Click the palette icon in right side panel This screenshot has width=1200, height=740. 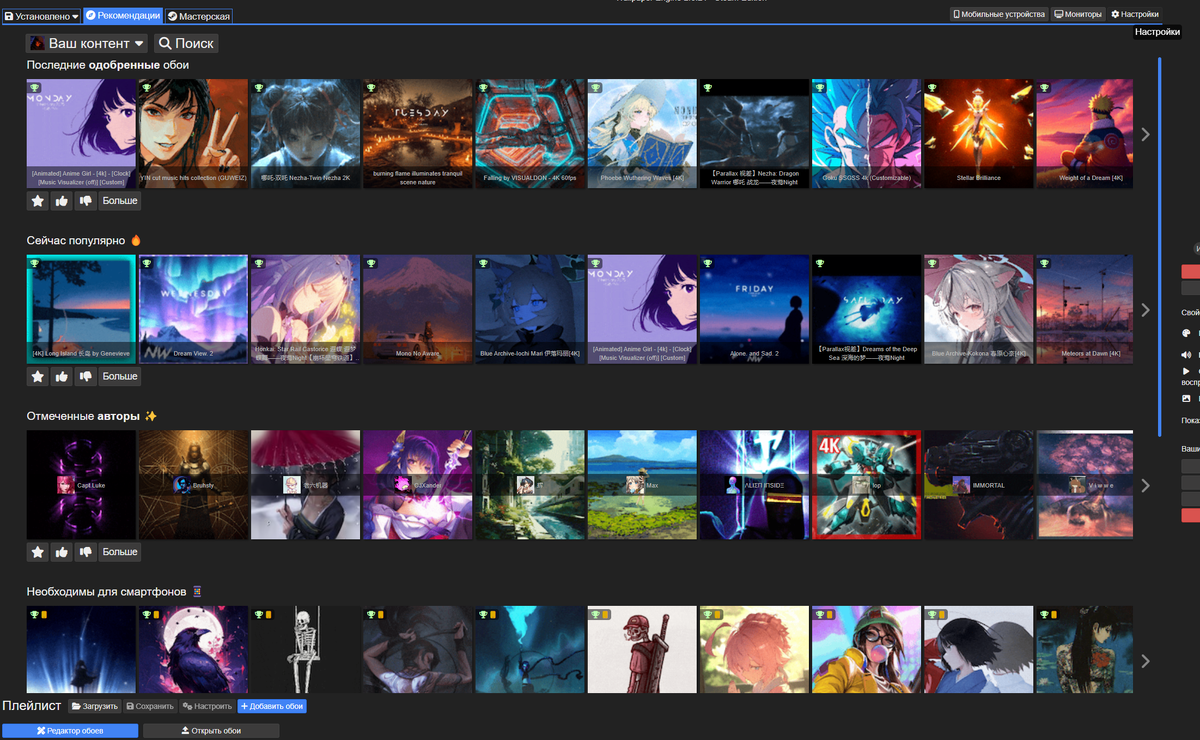coord(1186,333)
